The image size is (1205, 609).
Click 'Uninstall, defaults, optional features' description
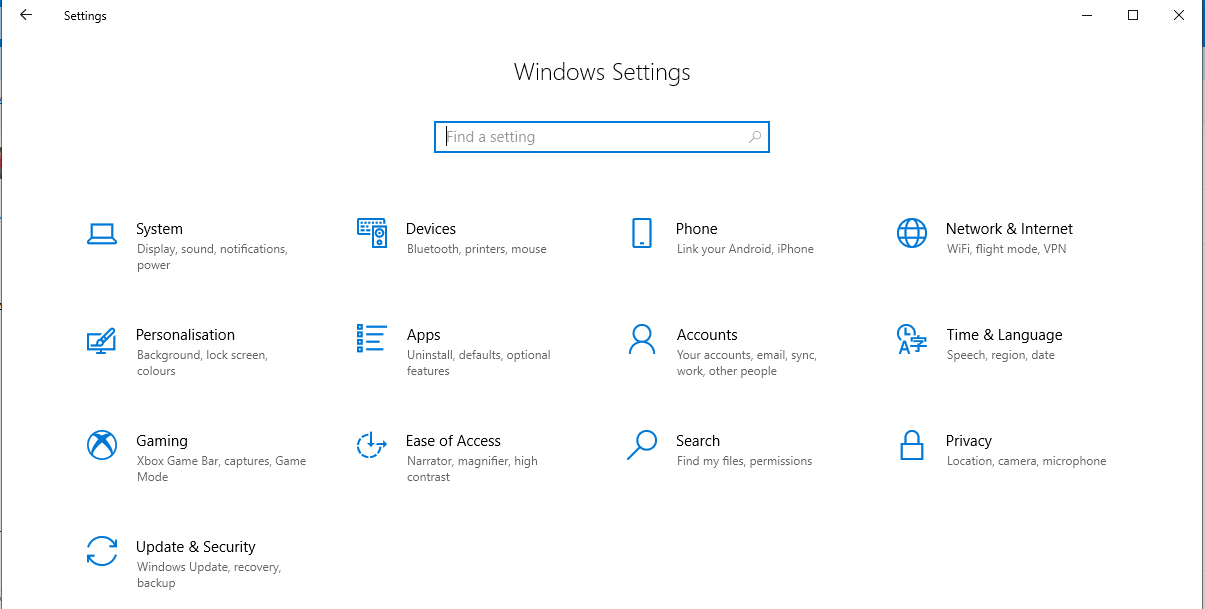[x=479, y=363]
